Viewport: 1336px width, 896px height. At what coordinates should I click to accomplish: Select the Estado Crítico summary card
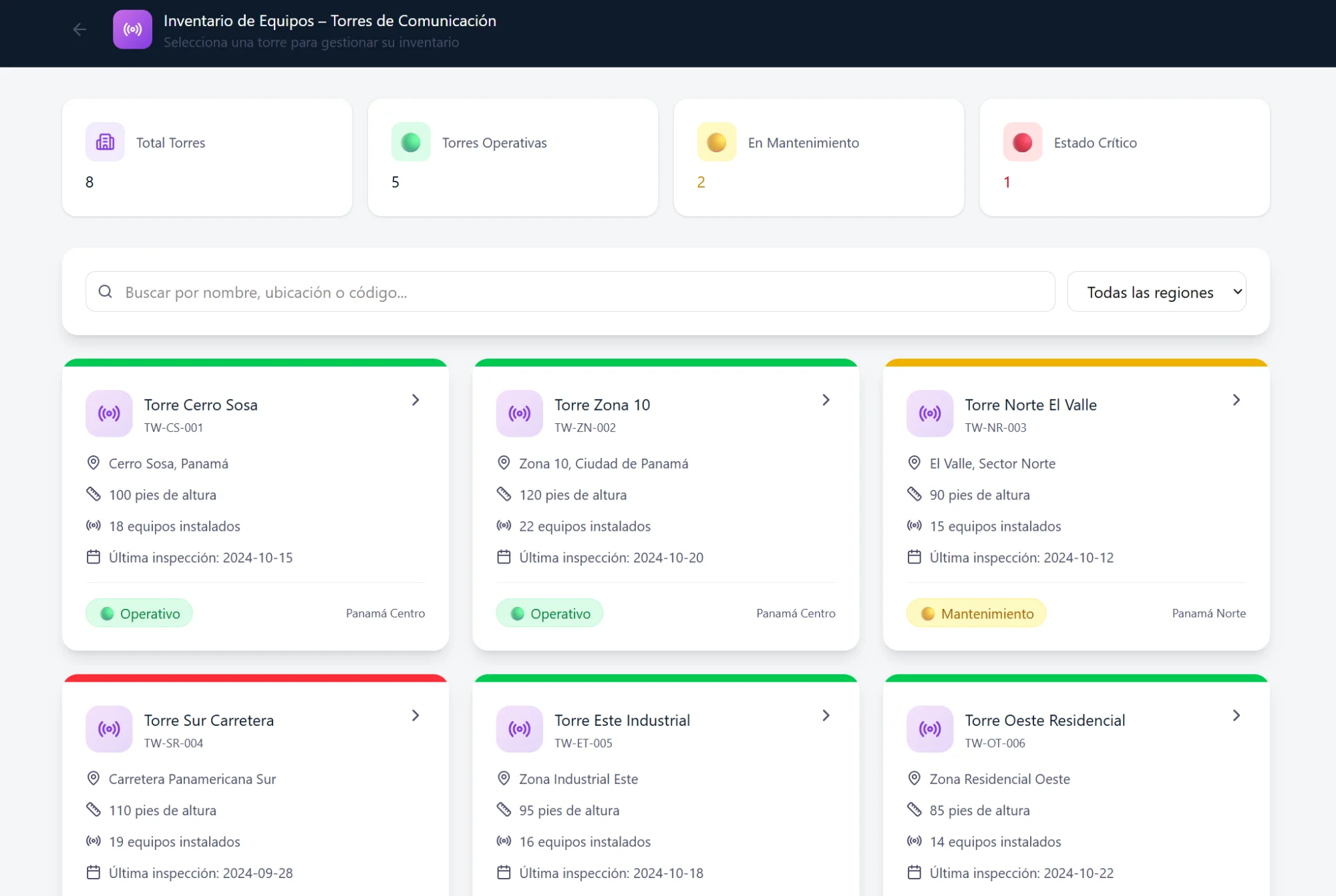click(1124, 158)
